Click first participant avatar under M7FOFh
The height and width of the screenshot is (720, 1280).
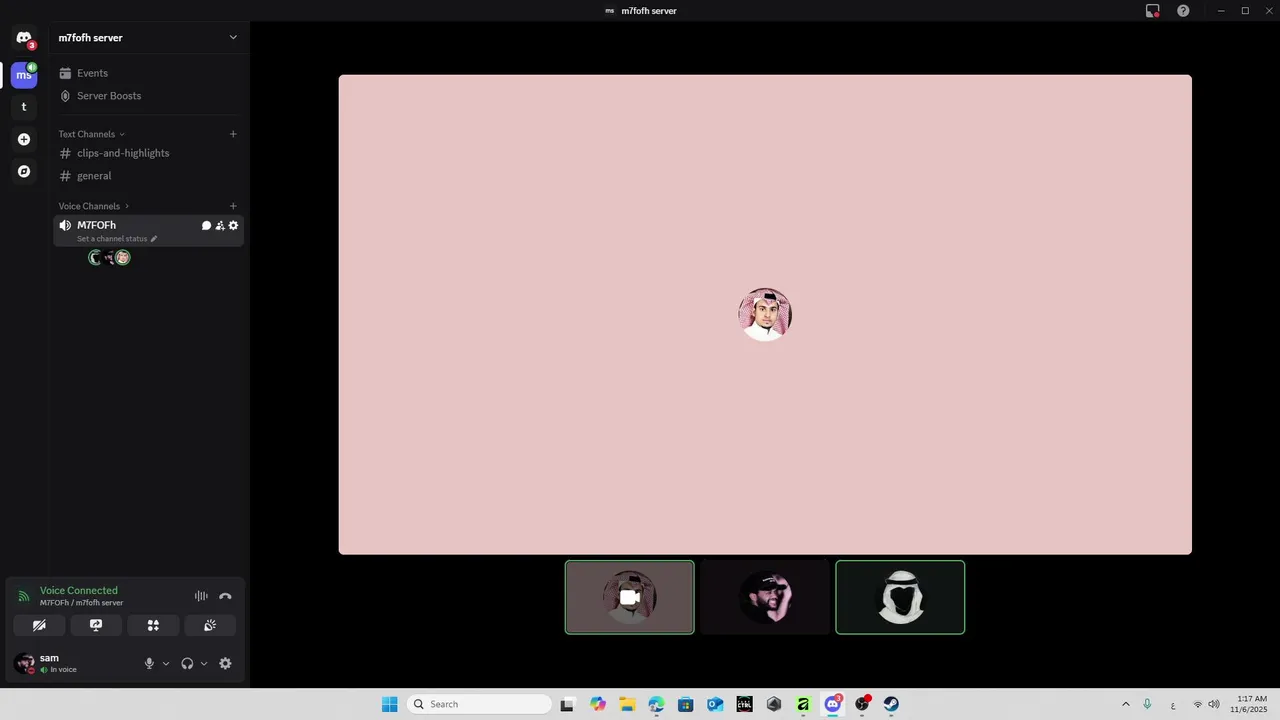click(x=95, y=258)
